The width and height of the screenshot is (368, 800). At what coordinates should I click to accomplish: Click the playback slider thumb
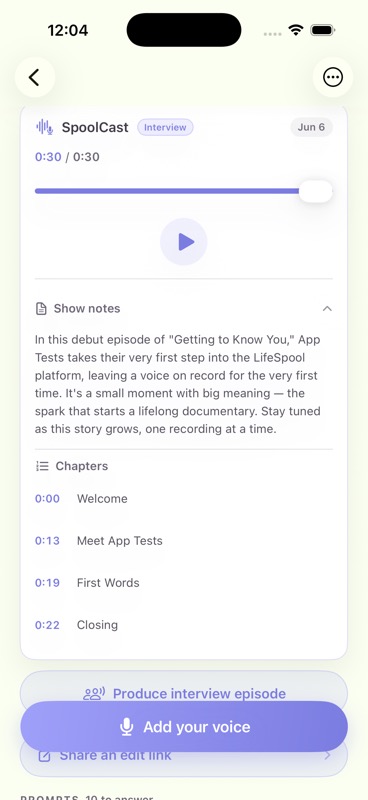(x=315, y=191)
